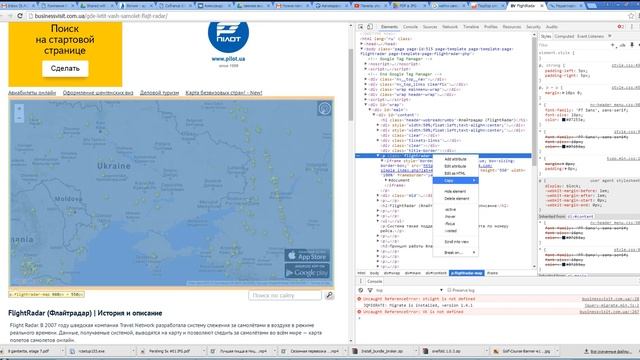Open the DevTools three-dot menu
640x360 pixels.
point(632,27)
